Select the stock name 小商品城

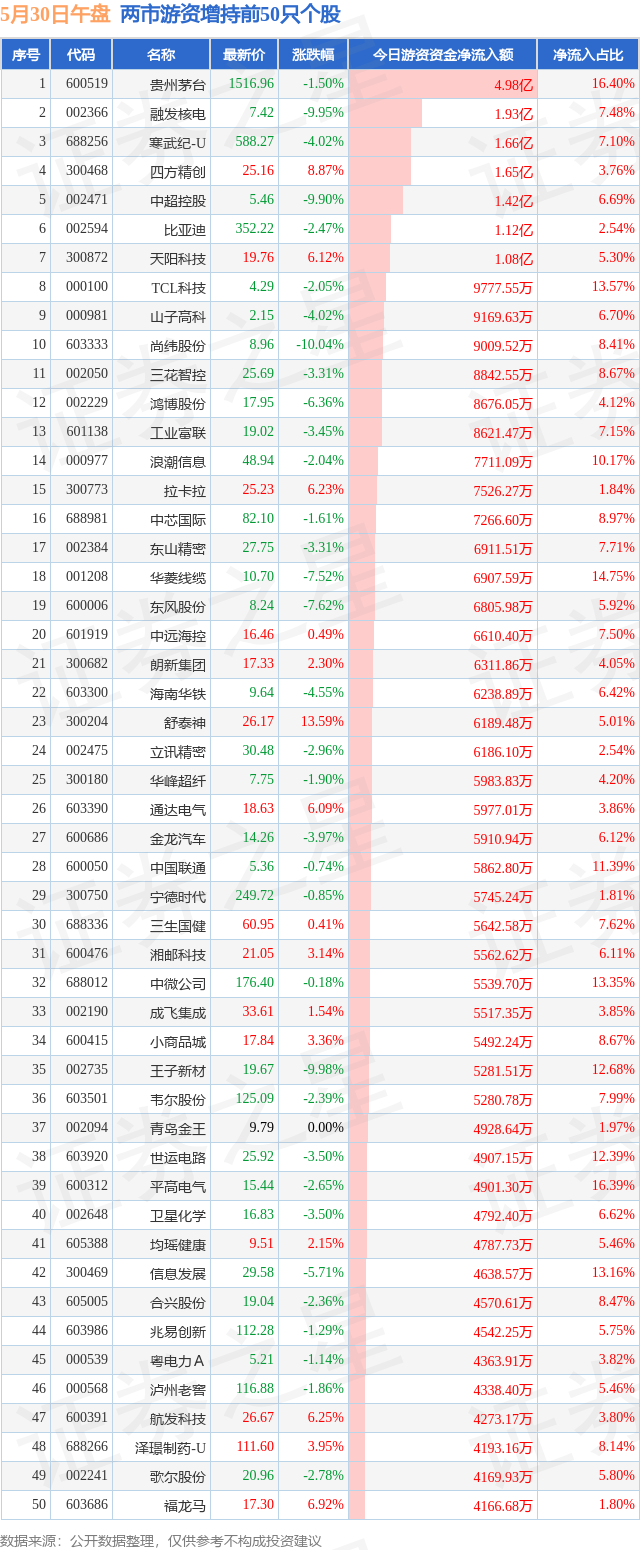pyautogui.click(x=178, y=1042)
